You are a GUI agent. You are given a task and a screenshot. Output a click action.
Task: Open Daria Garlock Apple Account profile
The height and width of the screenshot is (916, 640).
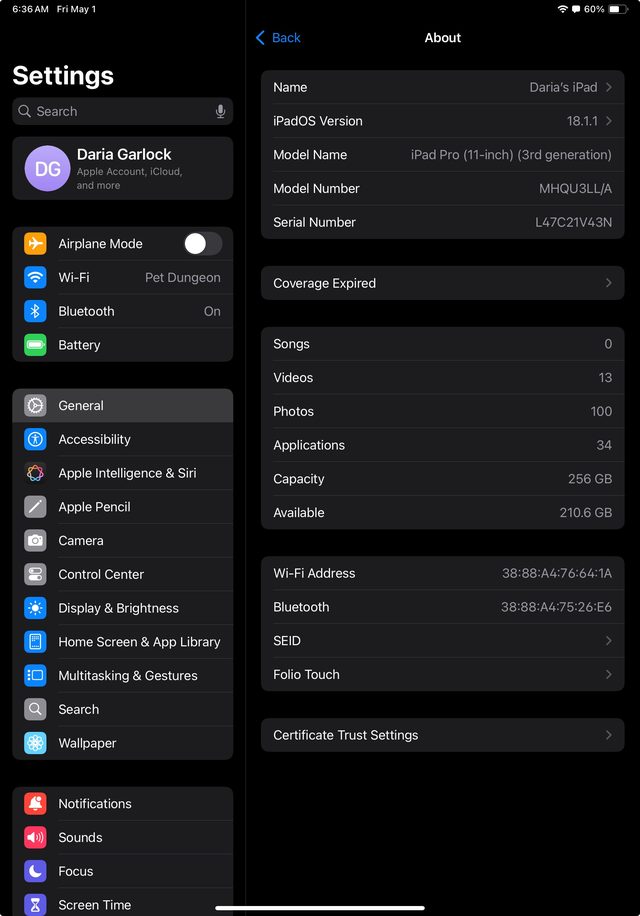pos(123,169)
